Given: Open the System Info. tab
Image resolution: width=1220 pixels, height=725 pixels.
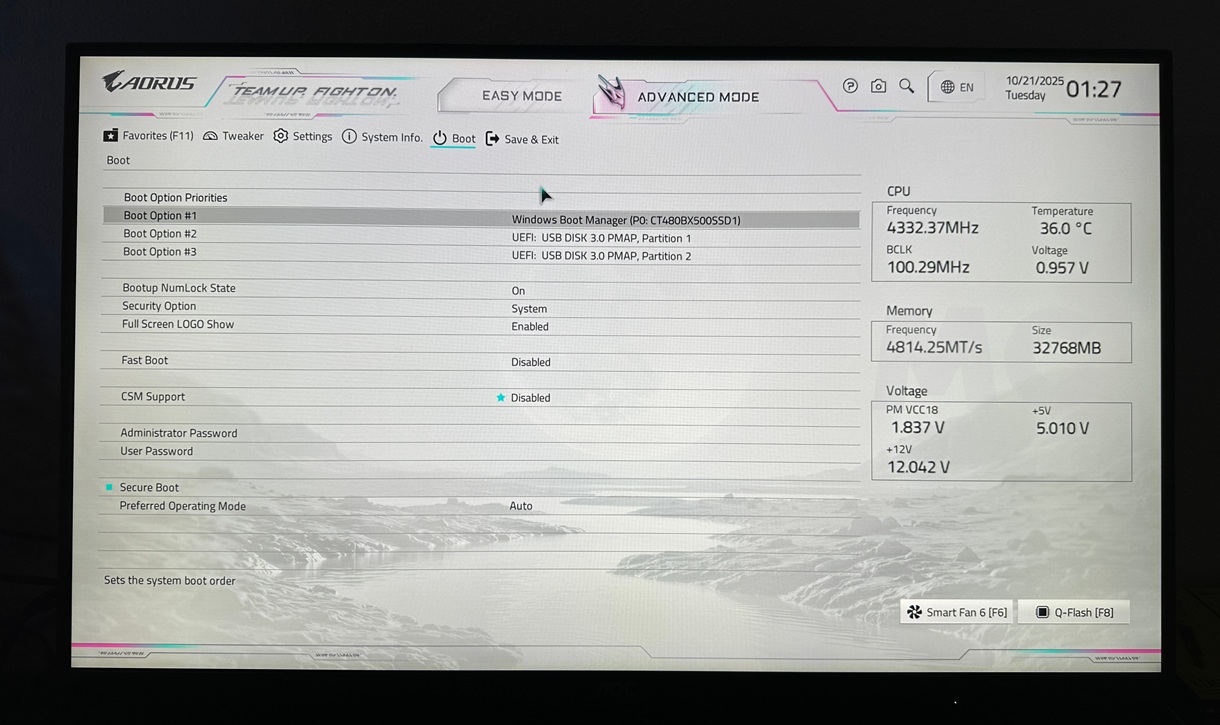Looking at the screenshot, I should 382,137.
